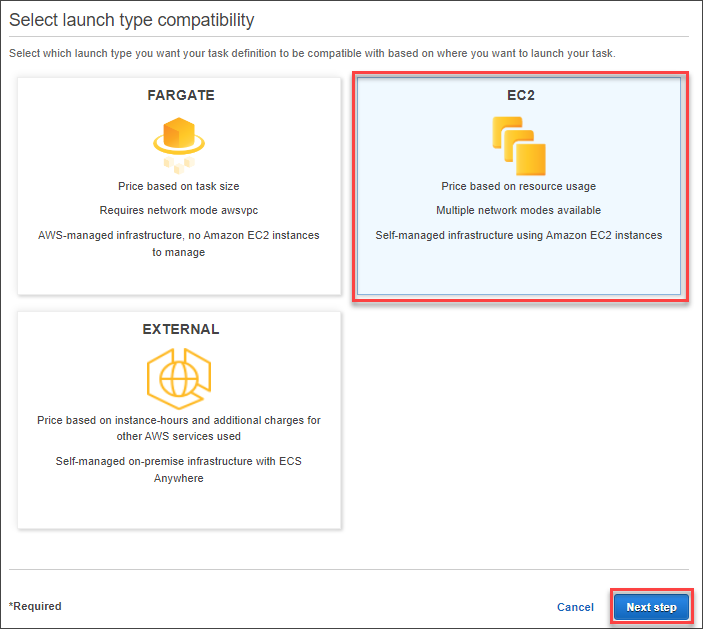Click the 'Select launch type compatibility' title
This screenshot has height=629, width=703.
[132, 20]
